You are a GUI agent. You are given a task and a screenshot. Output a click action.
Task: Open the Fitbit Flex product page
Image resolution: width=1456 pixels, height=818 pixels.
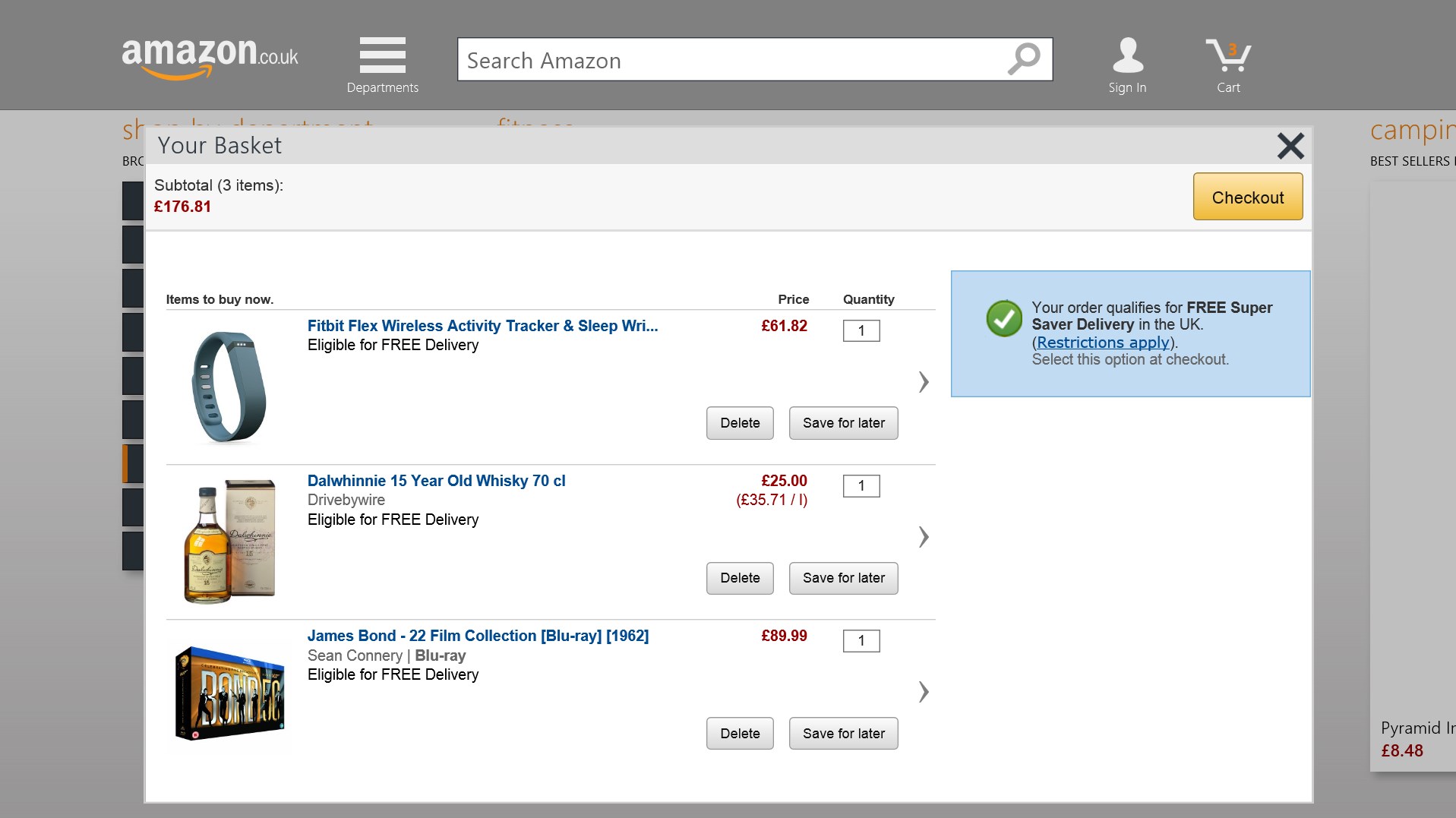pyautogui.click(x=482, y=326)
